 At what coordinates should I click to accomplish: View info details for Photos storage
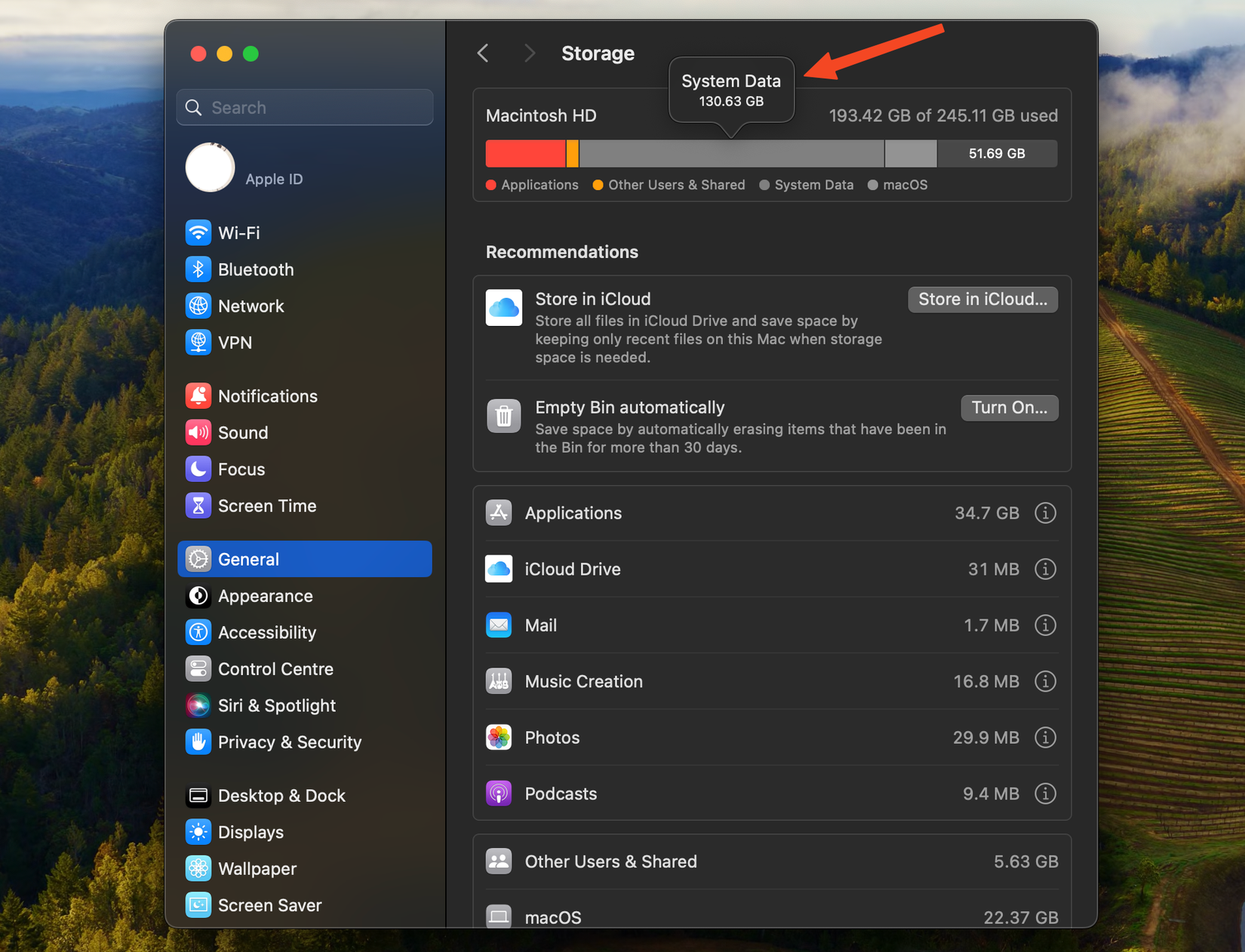coord(1044,738)
